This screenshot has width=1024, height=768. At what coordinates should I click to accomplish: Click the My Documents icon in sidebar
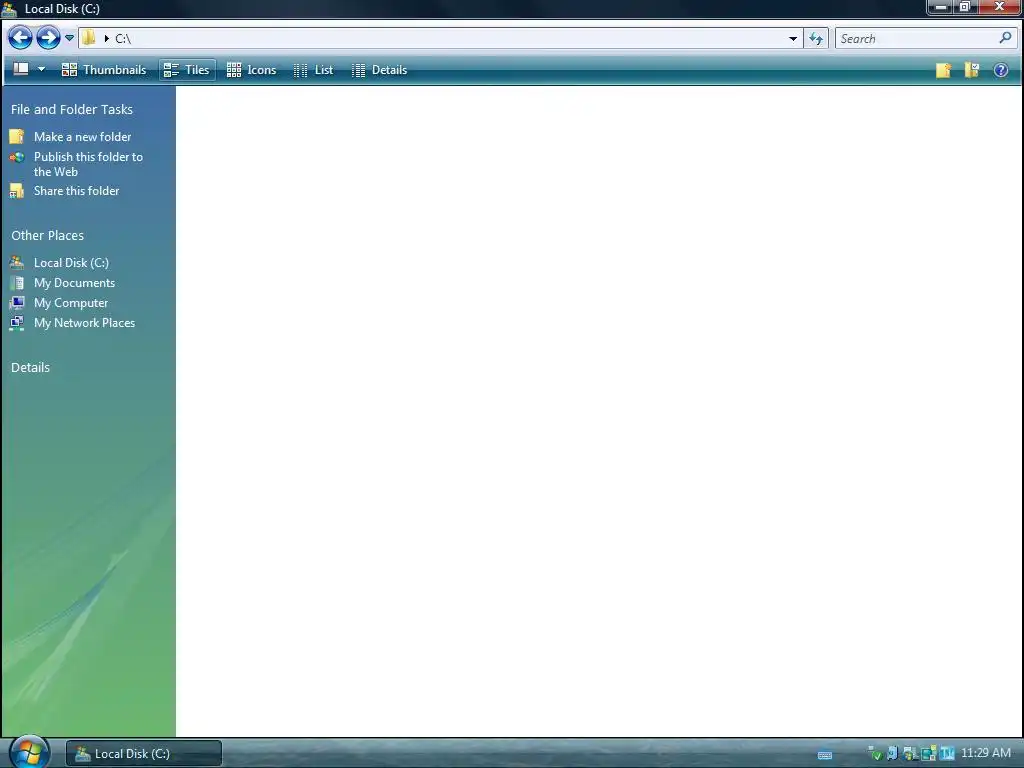click(17, 283)
